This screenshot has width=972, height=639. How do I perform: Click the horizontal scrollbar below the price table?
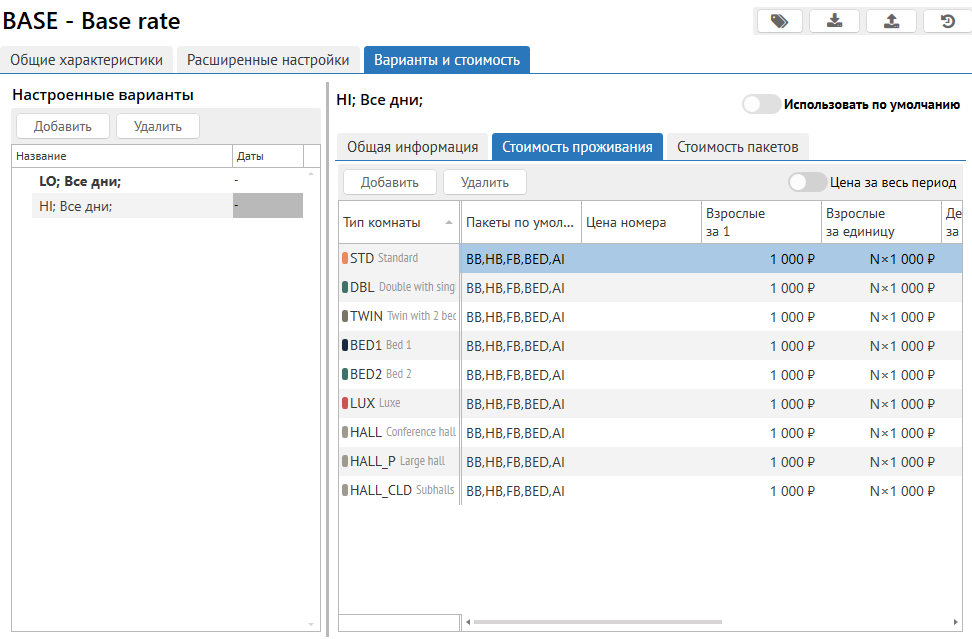pos(590,622)
